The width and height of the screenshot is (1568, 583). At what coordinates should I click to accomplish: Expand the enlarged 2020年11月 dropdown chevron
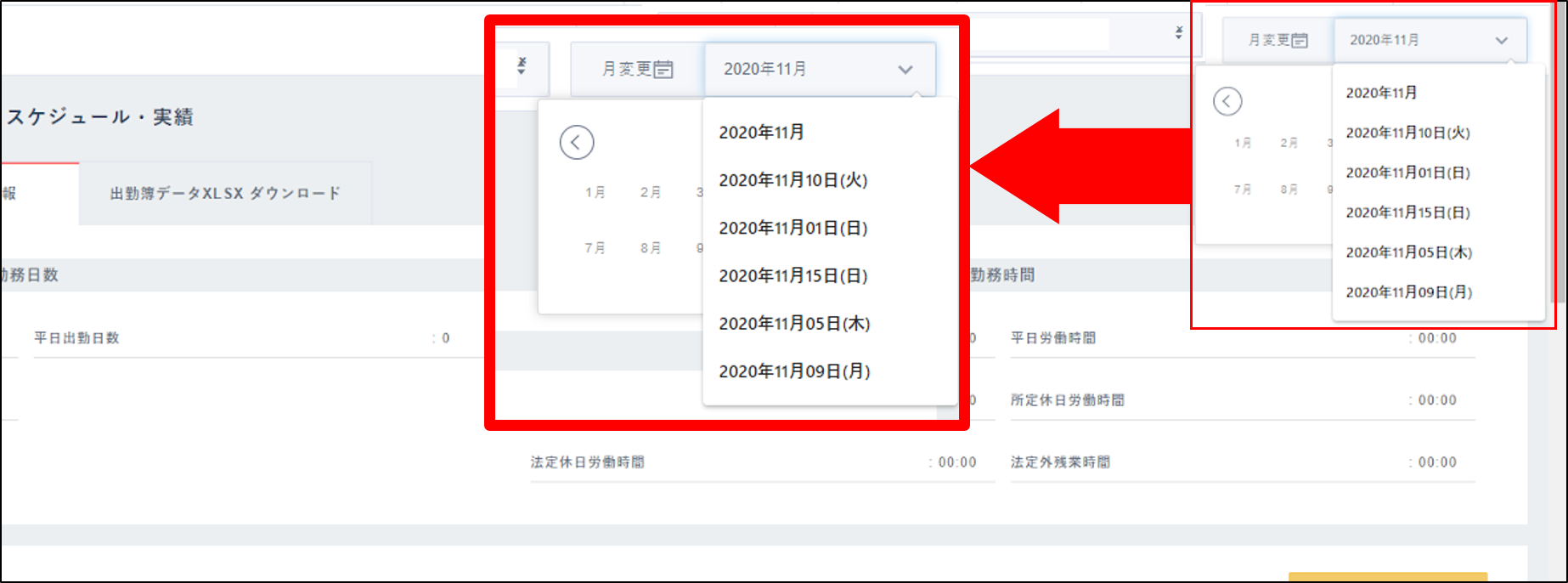tap(905, 70)
